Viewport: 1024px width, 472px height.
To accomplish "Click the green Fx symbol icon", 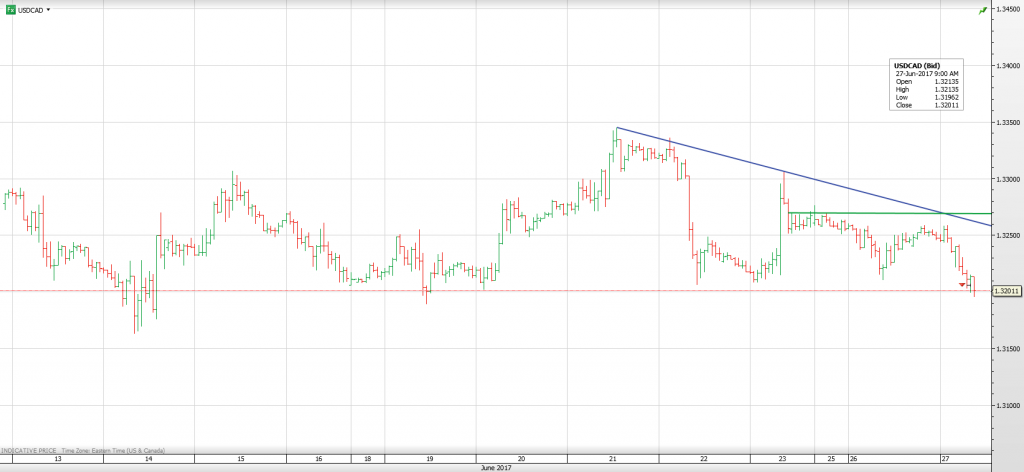I will pos(11,9).
